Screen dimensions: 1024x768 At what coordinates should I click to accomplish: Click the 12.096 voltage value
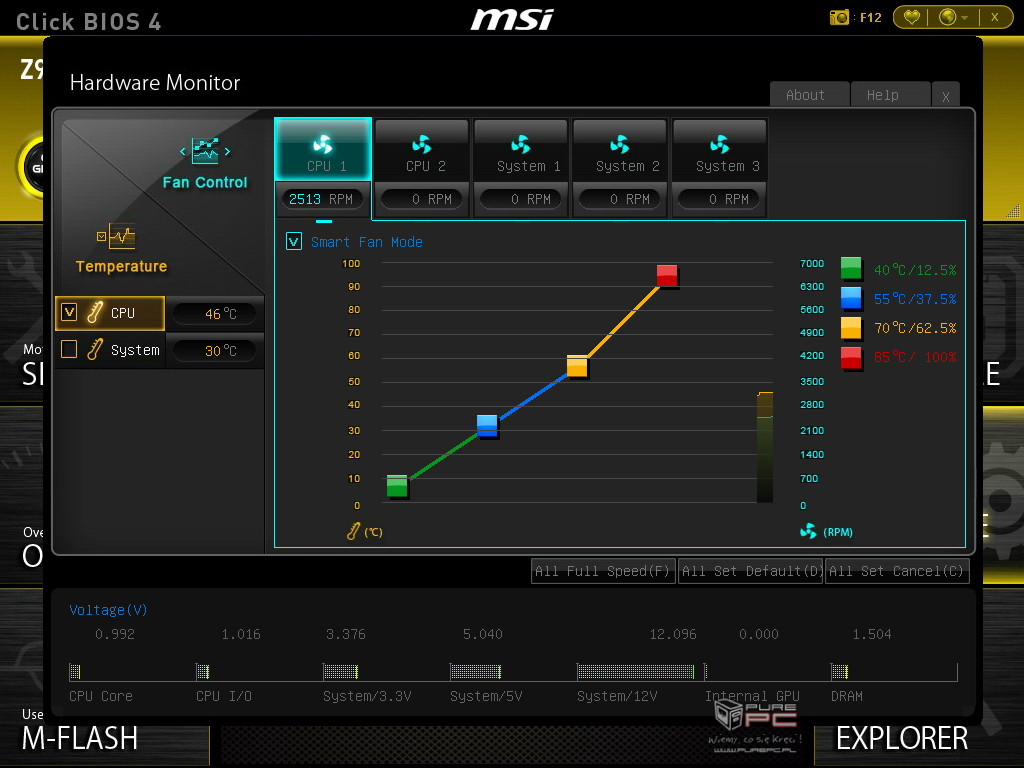tap(673, 634)
